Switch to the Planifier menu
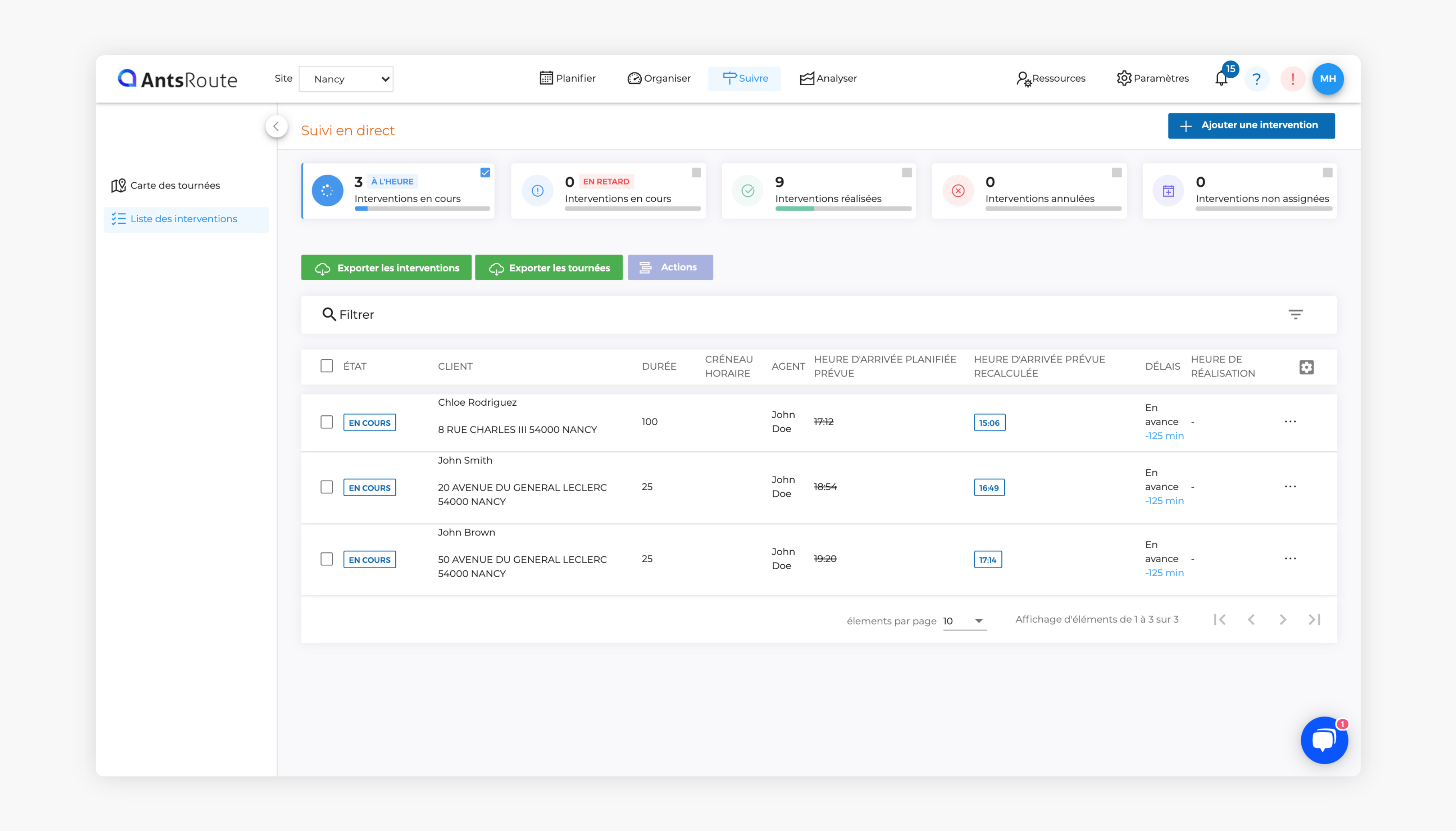 click(567, 78)
